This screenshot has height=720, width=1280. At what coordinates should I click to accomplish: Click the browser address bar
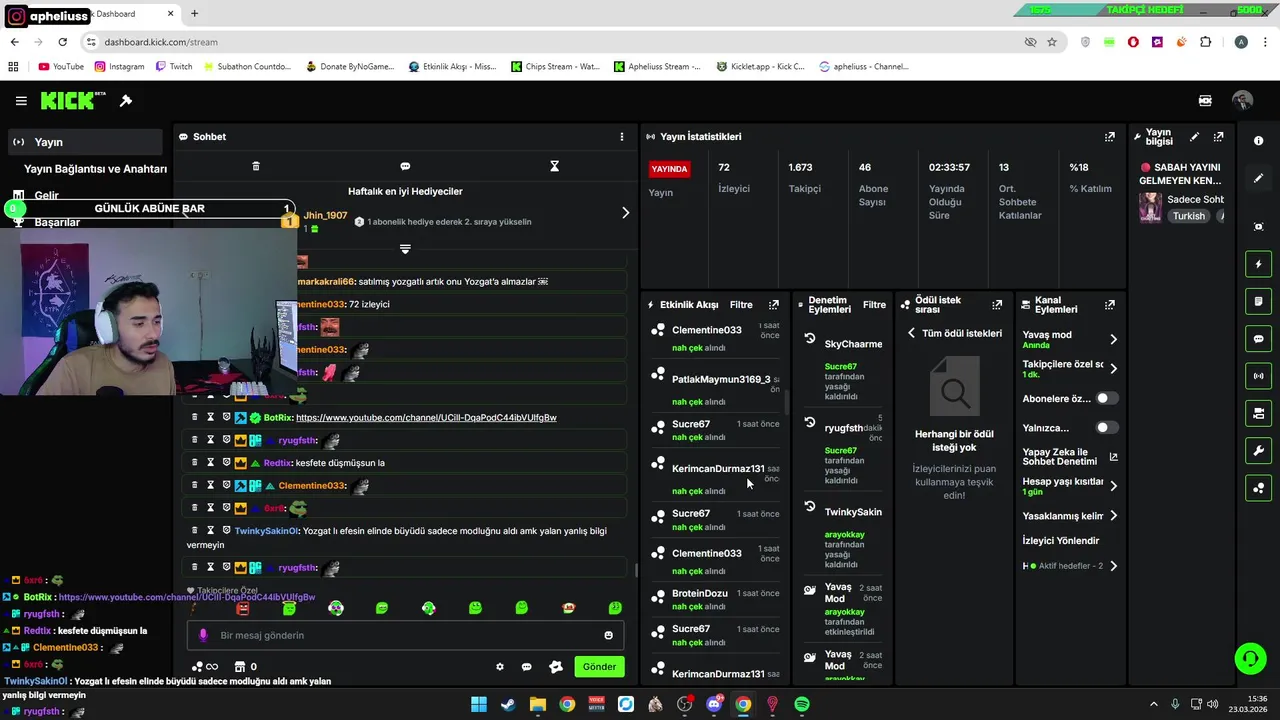550,42
